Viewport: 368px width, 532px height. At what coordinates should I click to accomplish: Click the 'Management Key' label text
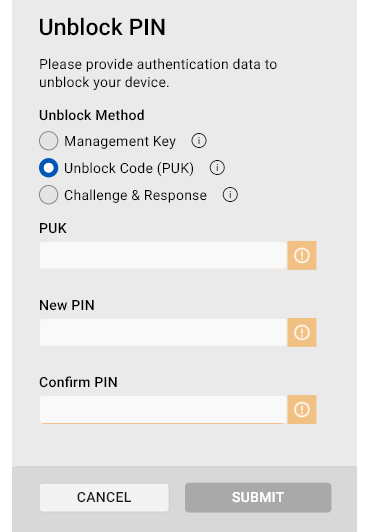click(120, 141)
